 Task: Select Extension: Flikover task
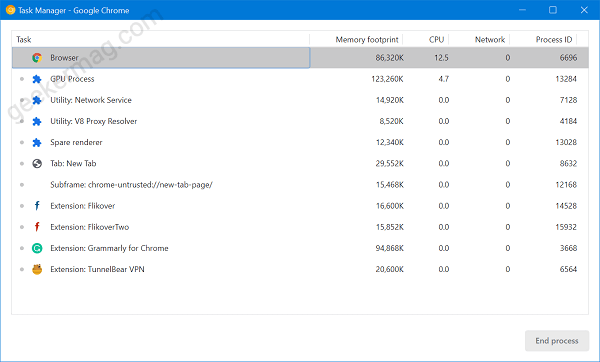click(300, 206)
